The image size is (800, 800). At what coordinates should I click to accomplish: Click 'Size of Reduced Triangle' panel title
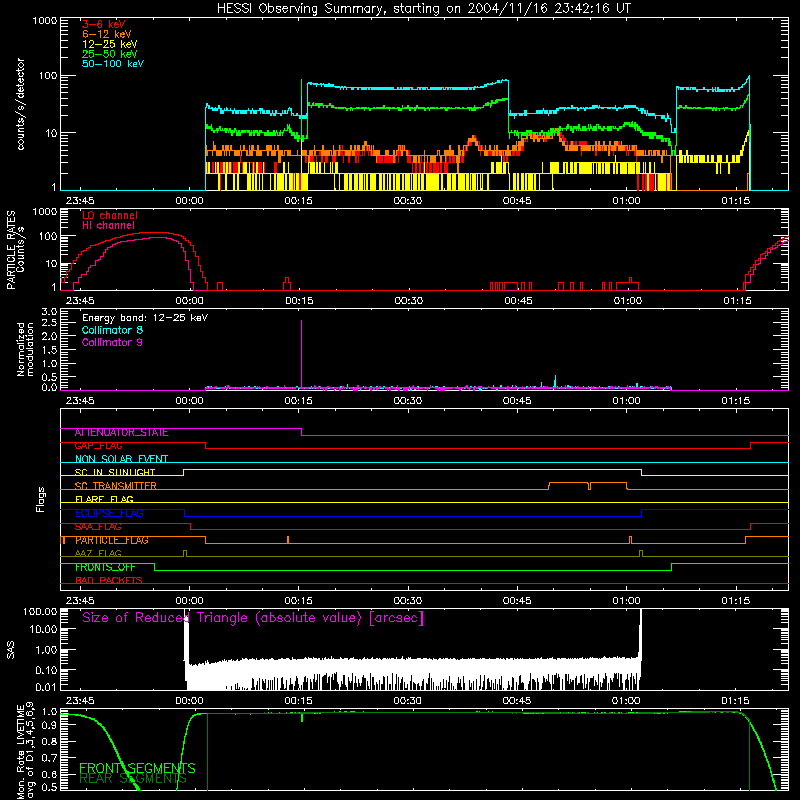coord(253,618)
